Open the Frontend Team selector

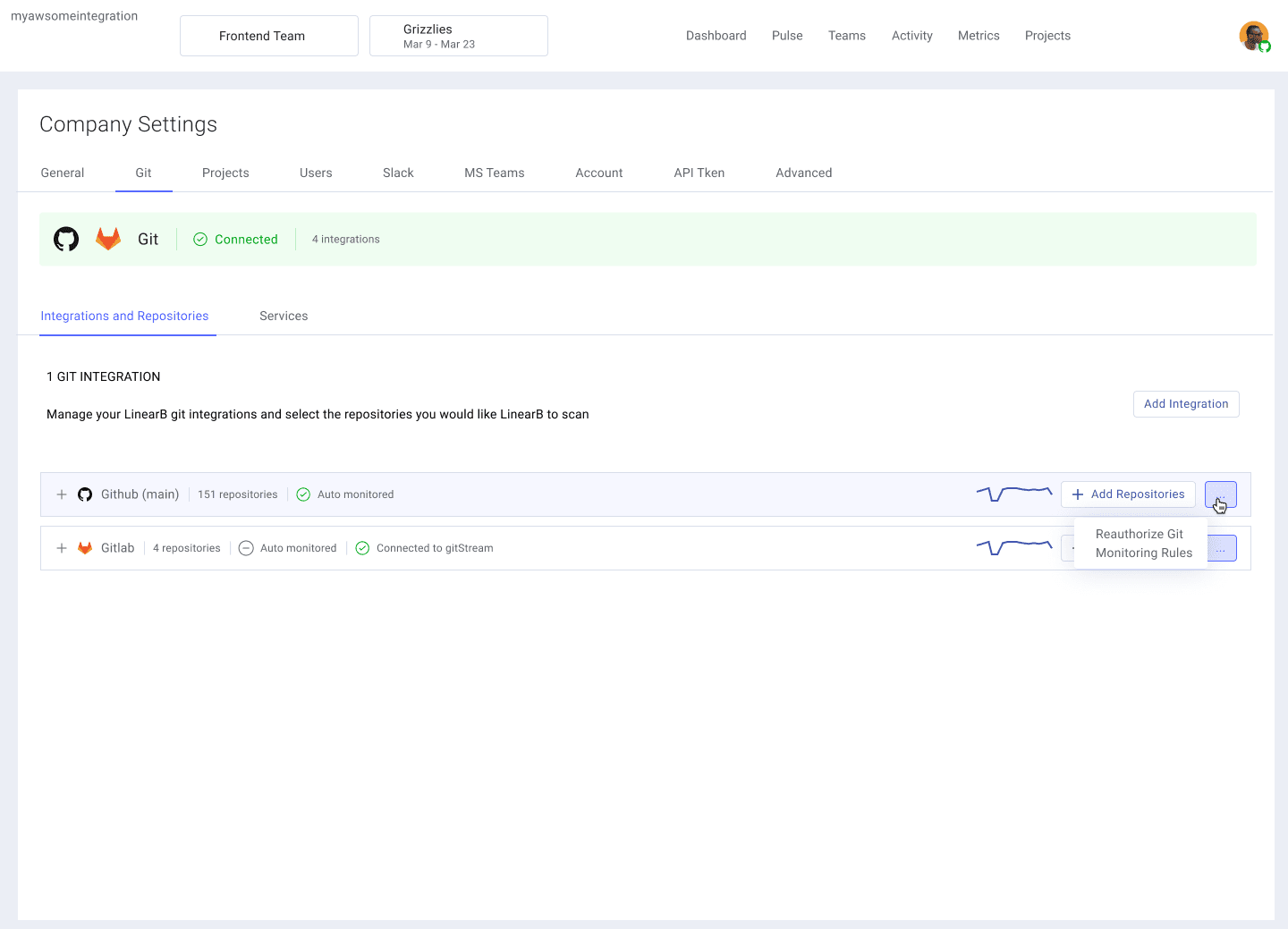tap(269, 36)
